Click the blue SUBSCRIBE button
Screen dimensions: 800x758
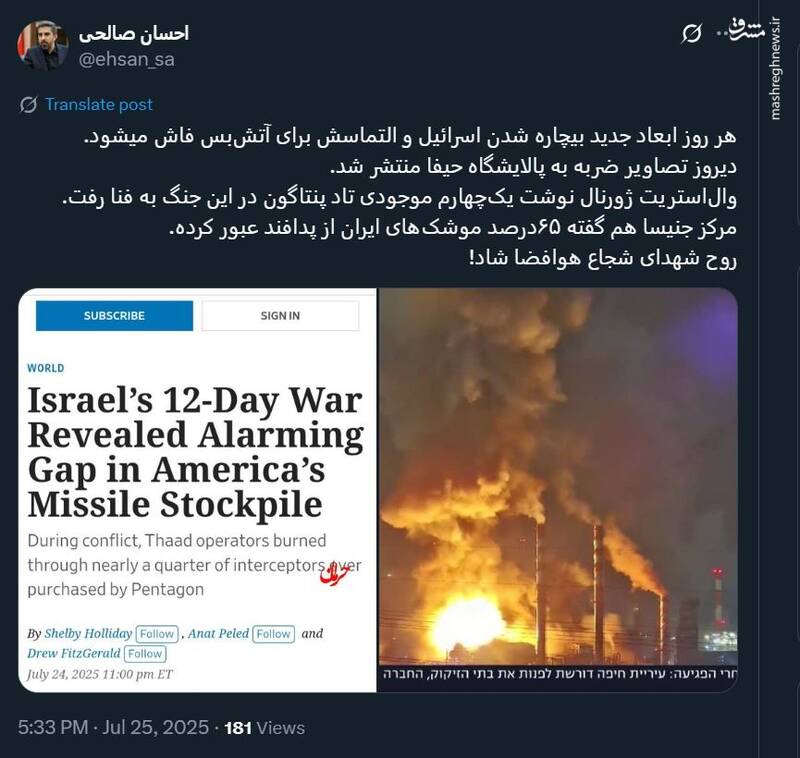pyautogui.click(x=114, y=315)
